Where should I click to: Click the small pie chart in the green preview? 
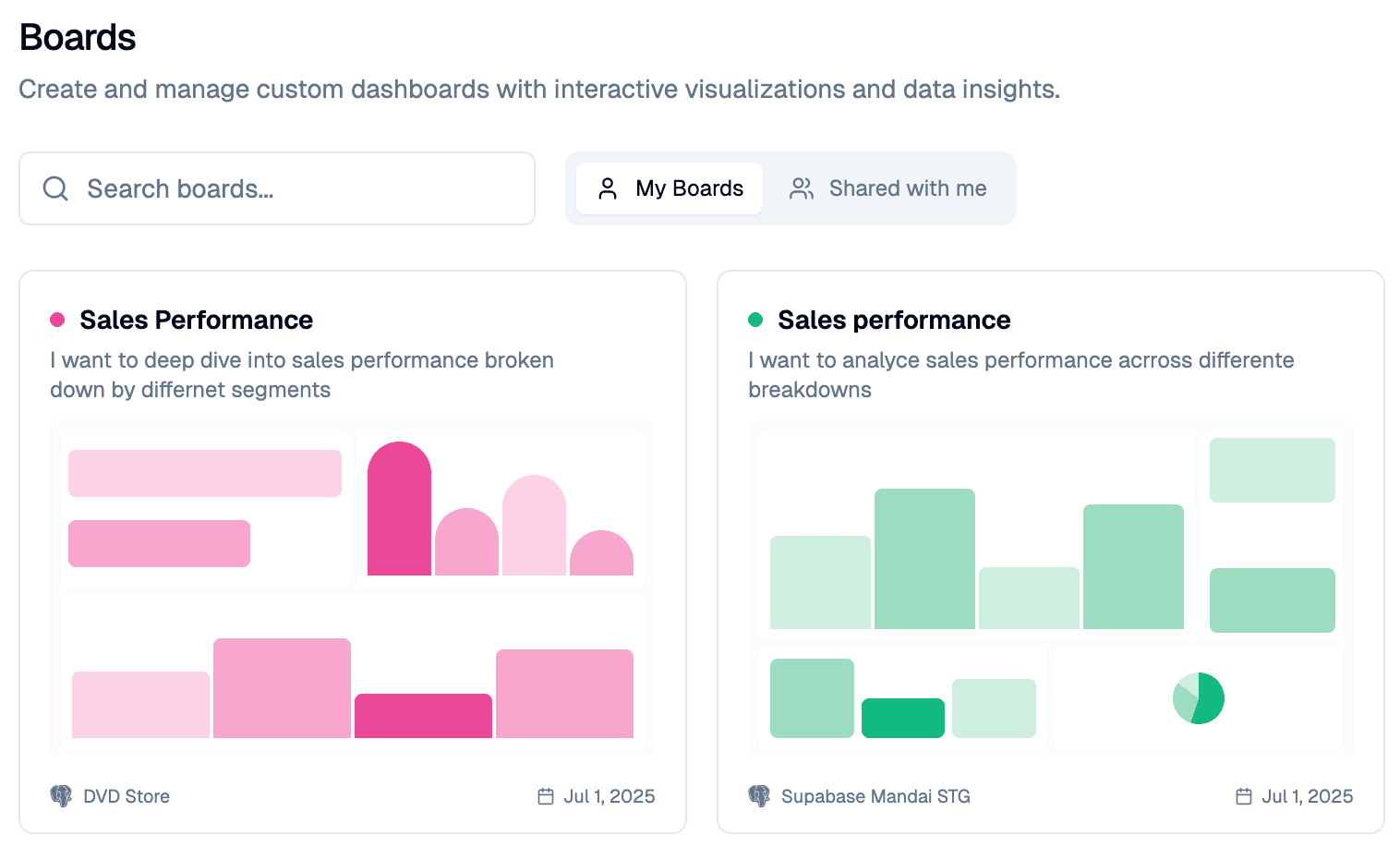(1199, 698)
